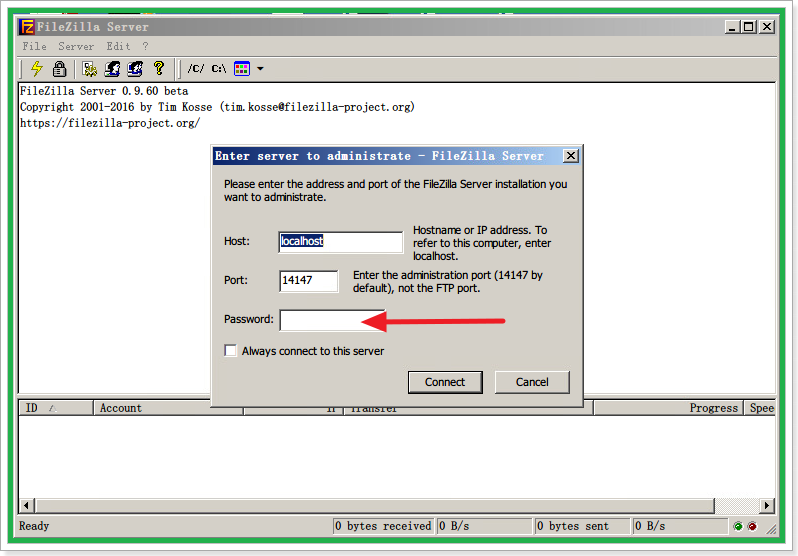Click the Copyright 2001-2016 log line
Viewport: 798px width, 556px height.
217,107
